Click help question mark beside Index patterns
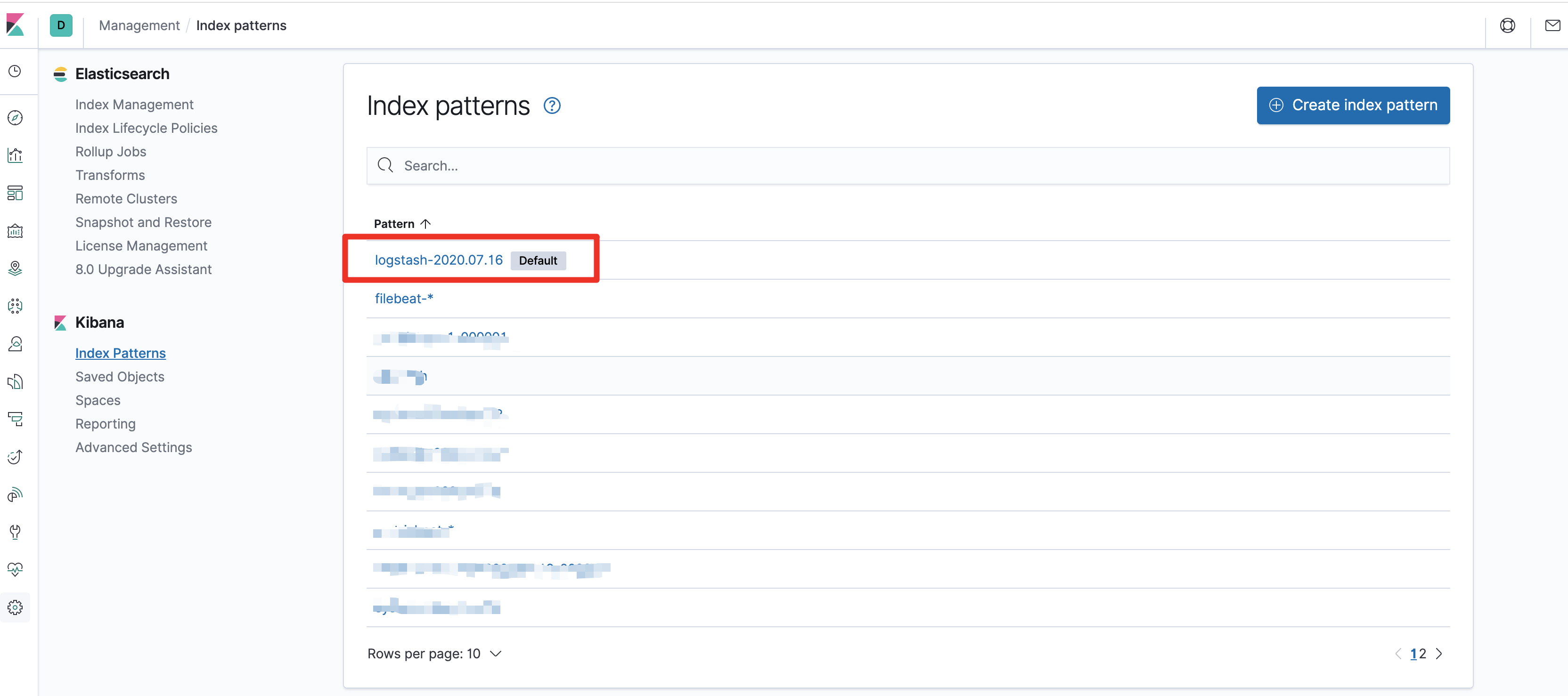 click(552, 106)
